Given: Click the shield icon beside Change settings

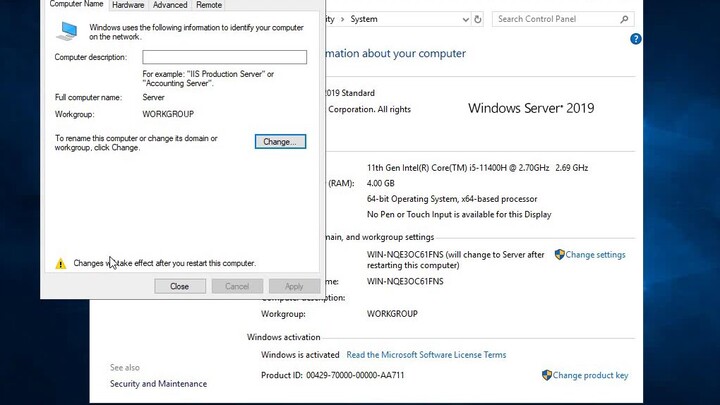Looking at the screenshot, I should (x=560, y=255).
